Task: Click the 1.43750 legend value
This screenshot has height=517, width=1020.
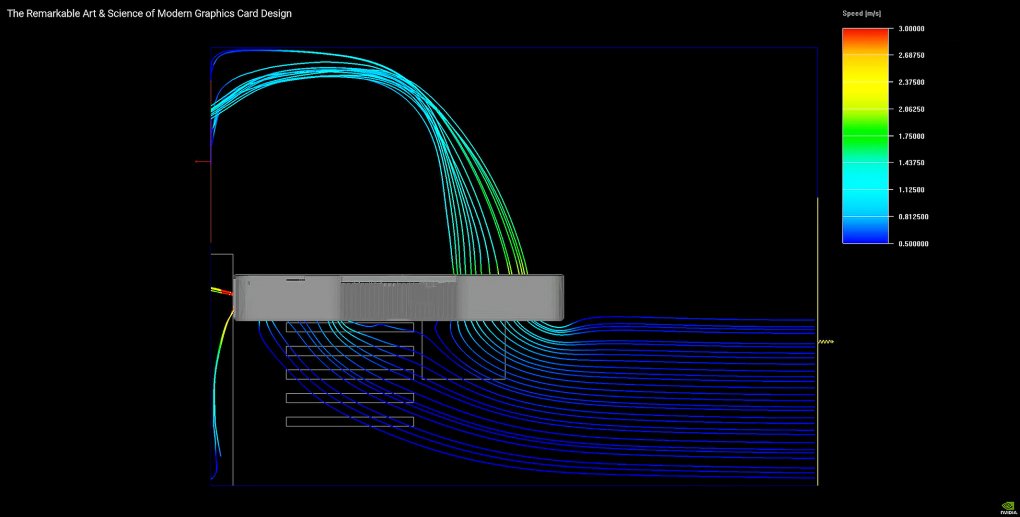Action: [911, 163]
